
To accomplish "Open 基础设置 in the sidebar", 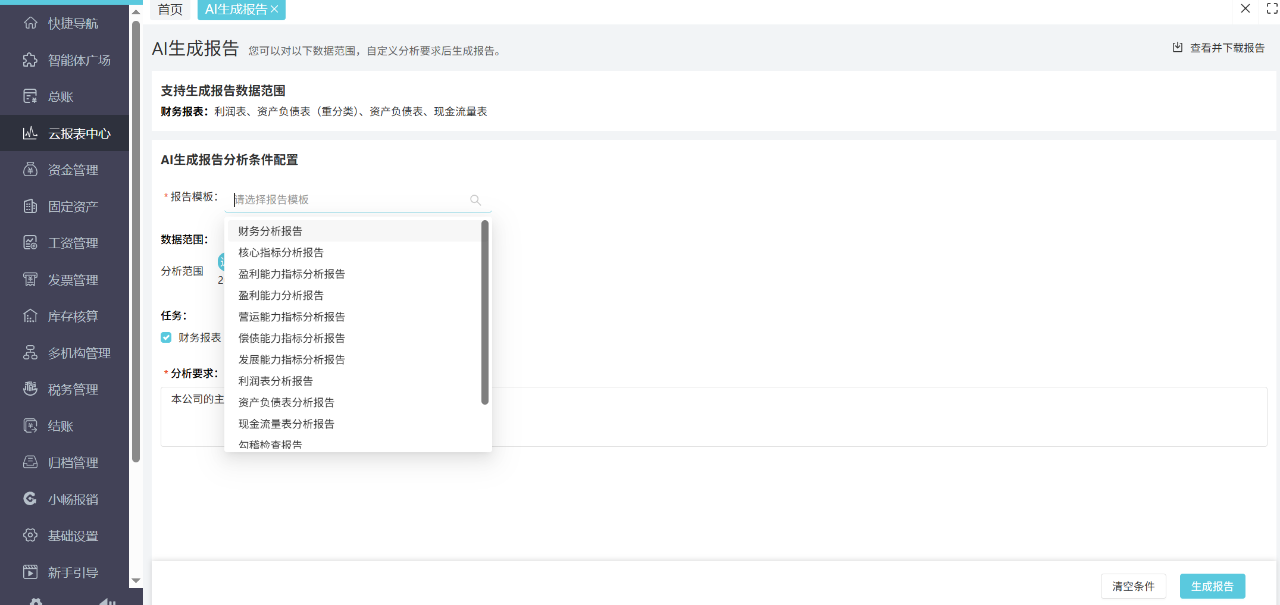I will (65, 535).
